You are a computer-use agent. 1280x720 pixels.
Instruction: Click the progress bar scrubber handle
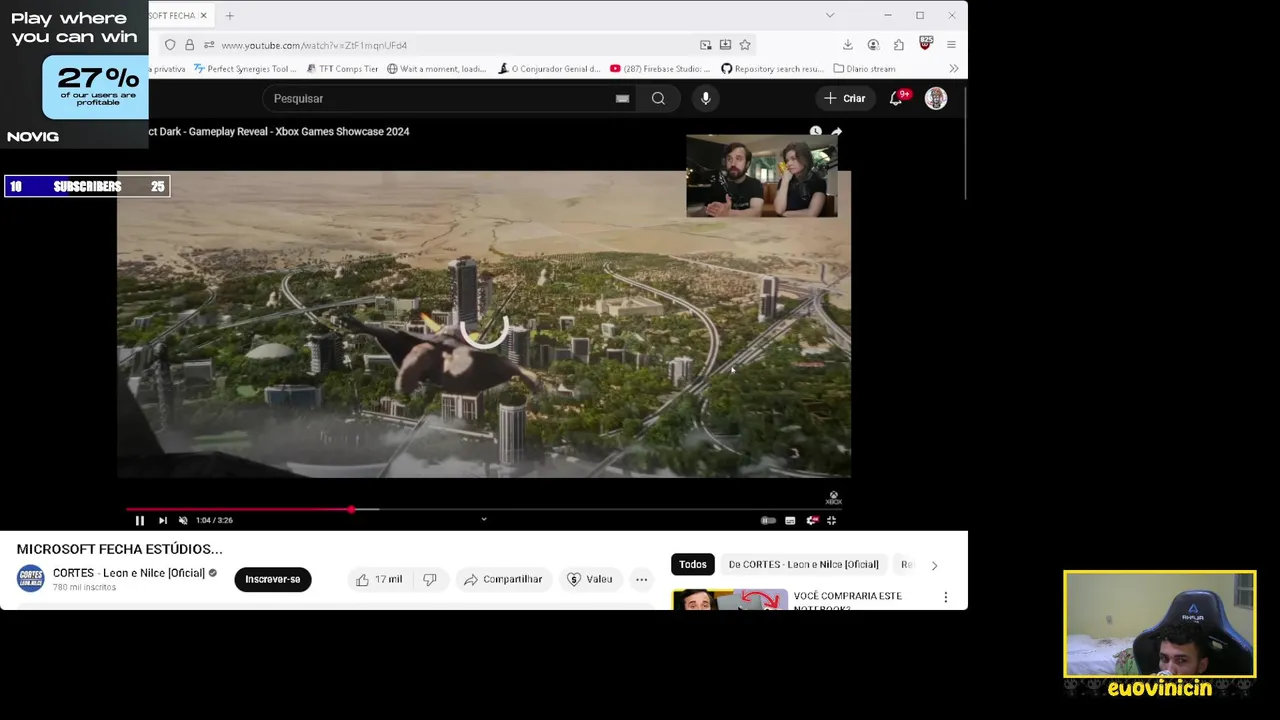(351, 509)
